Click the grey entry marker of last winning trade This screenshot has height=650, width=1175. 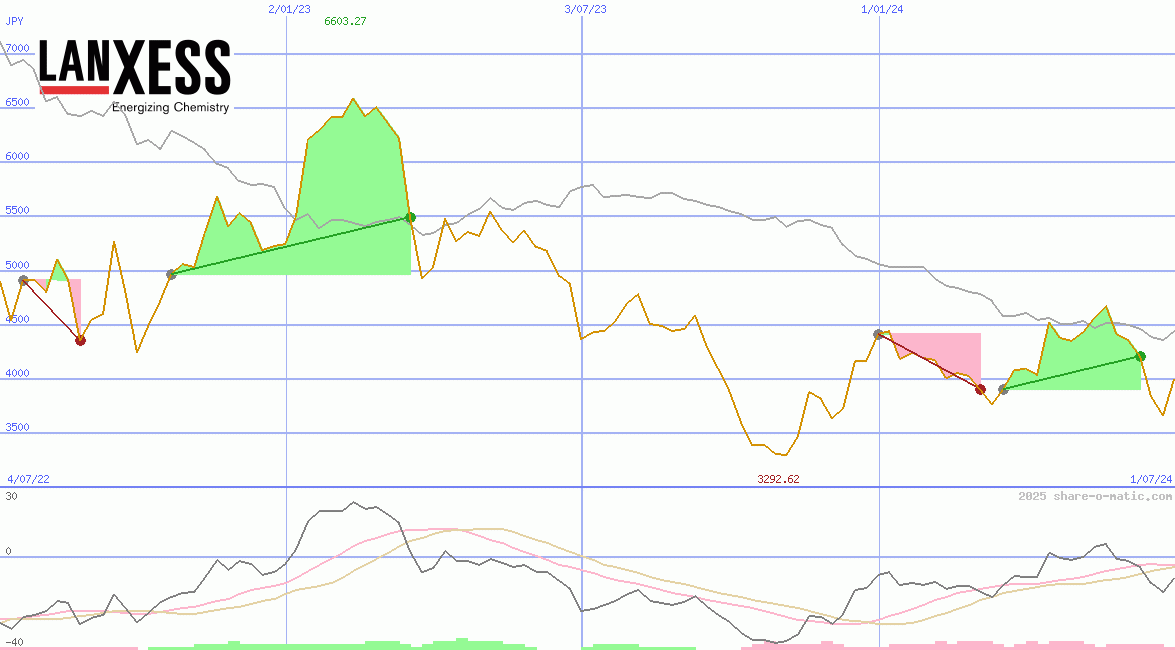pos(1003,389)
